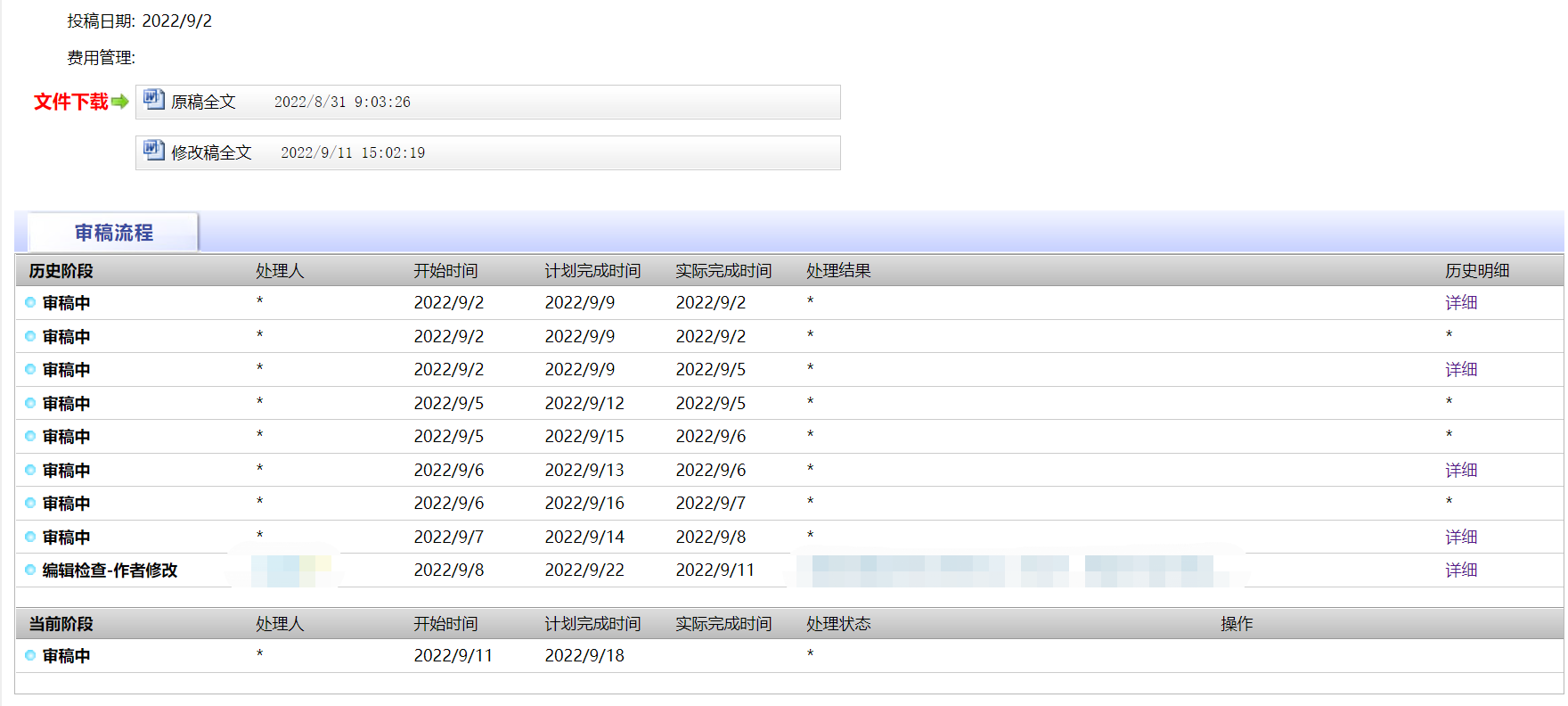The width and height of the screenshot is (1568, 706).
Task: Download the 修改稿全文 file
Action: click(211, 152)
